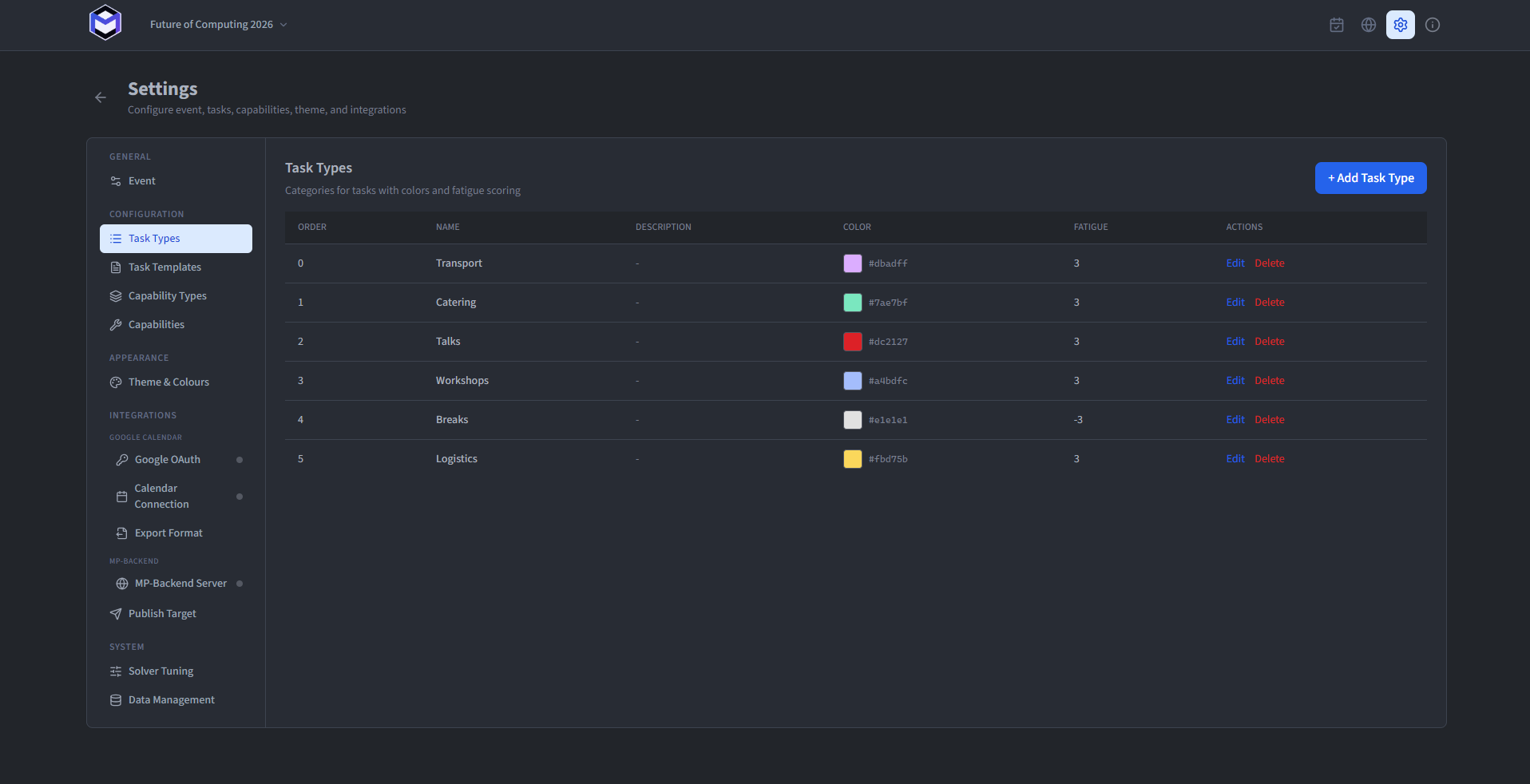Open the Event settings section

click(x=176, y=181)
